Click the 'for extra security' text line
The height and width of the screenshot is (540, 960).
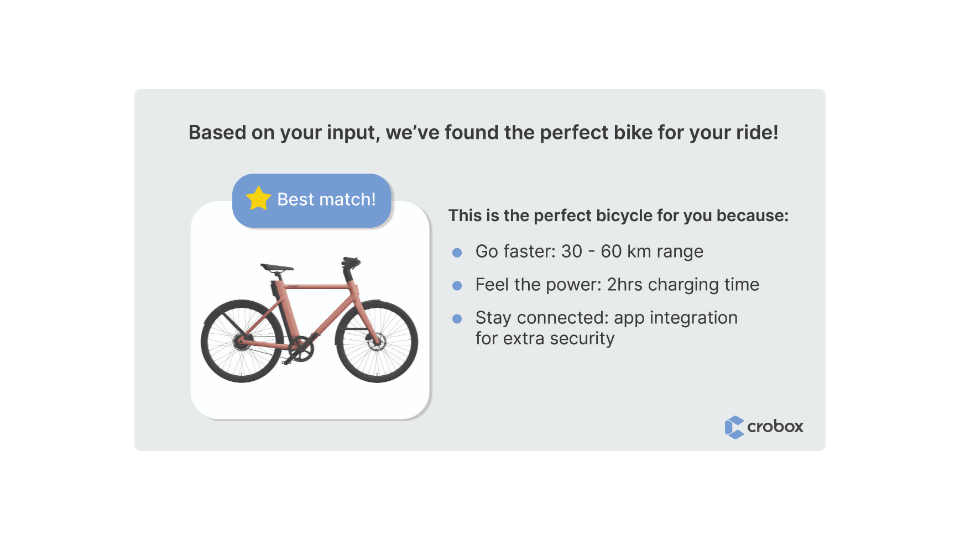tap(545, 339)
